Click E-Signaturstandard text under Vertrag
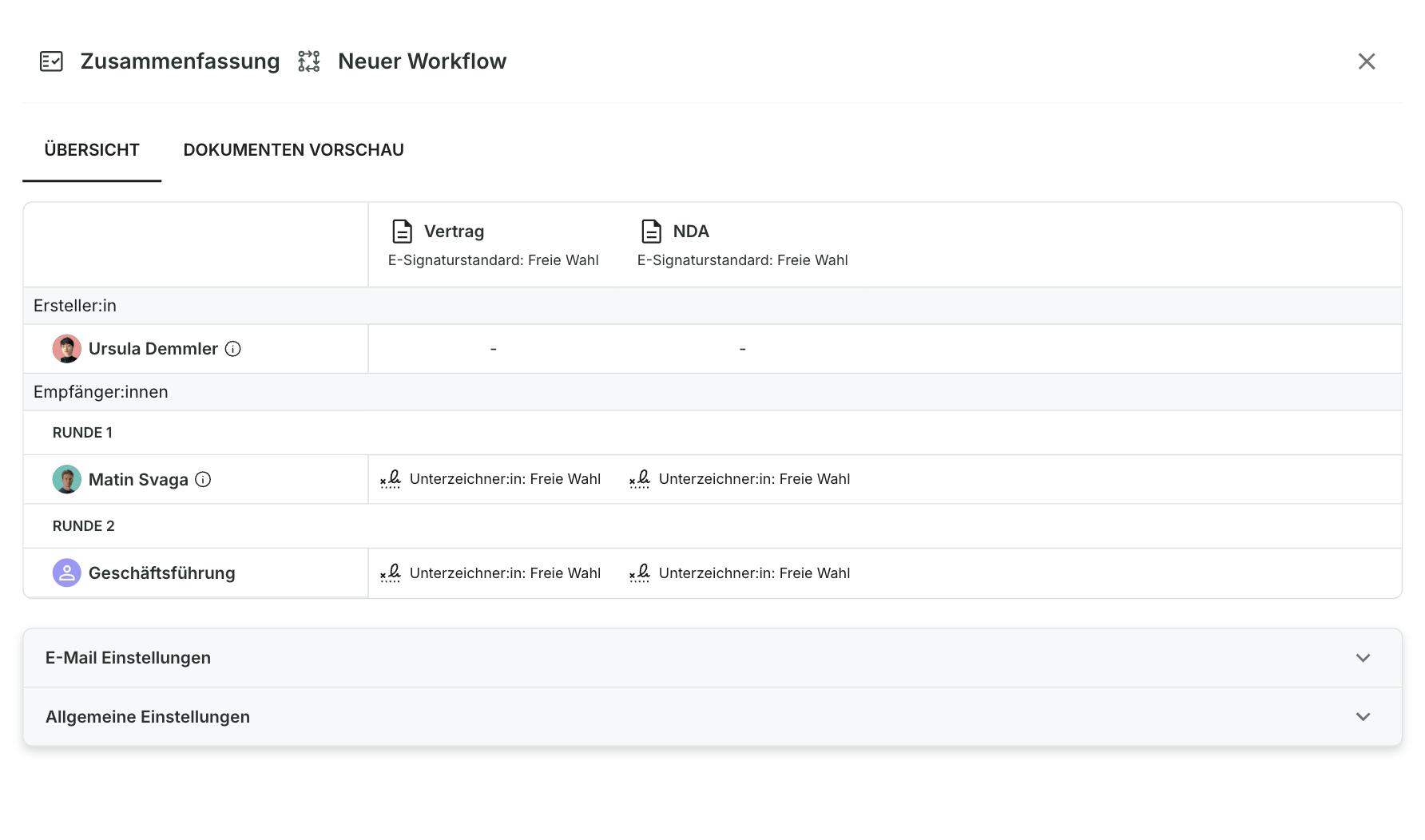Image resolution: width=1425 pixels, height=840 pixels. pos(494,260)
